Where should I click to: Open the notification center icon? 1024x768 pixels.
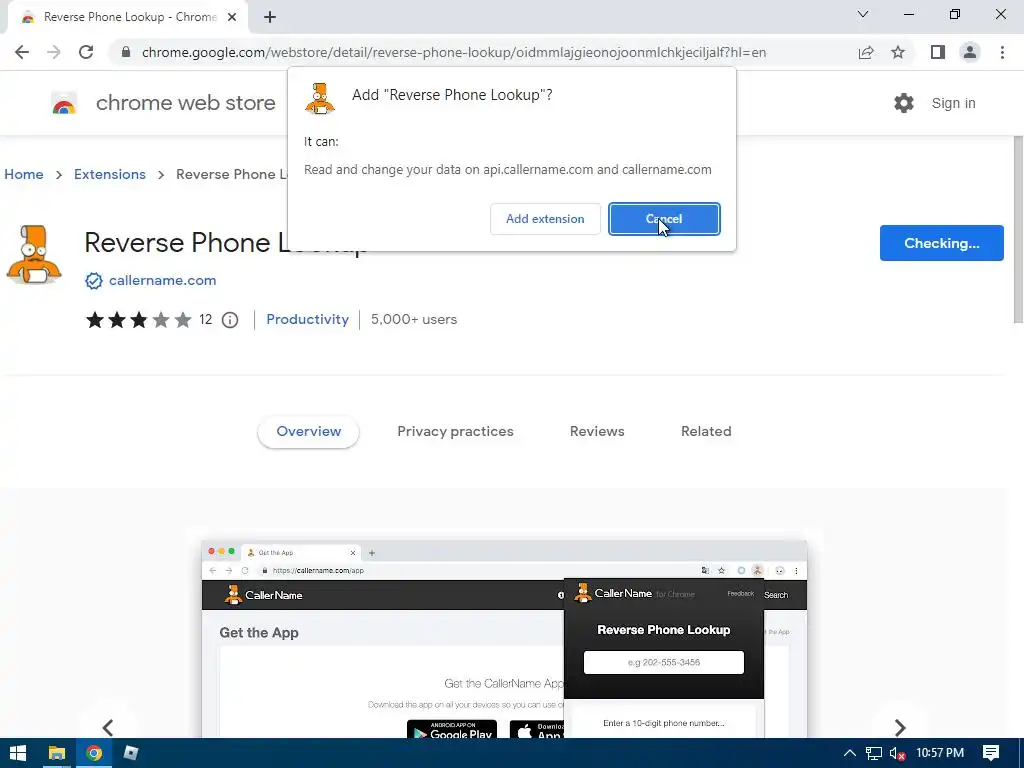(x=991, y=753)
